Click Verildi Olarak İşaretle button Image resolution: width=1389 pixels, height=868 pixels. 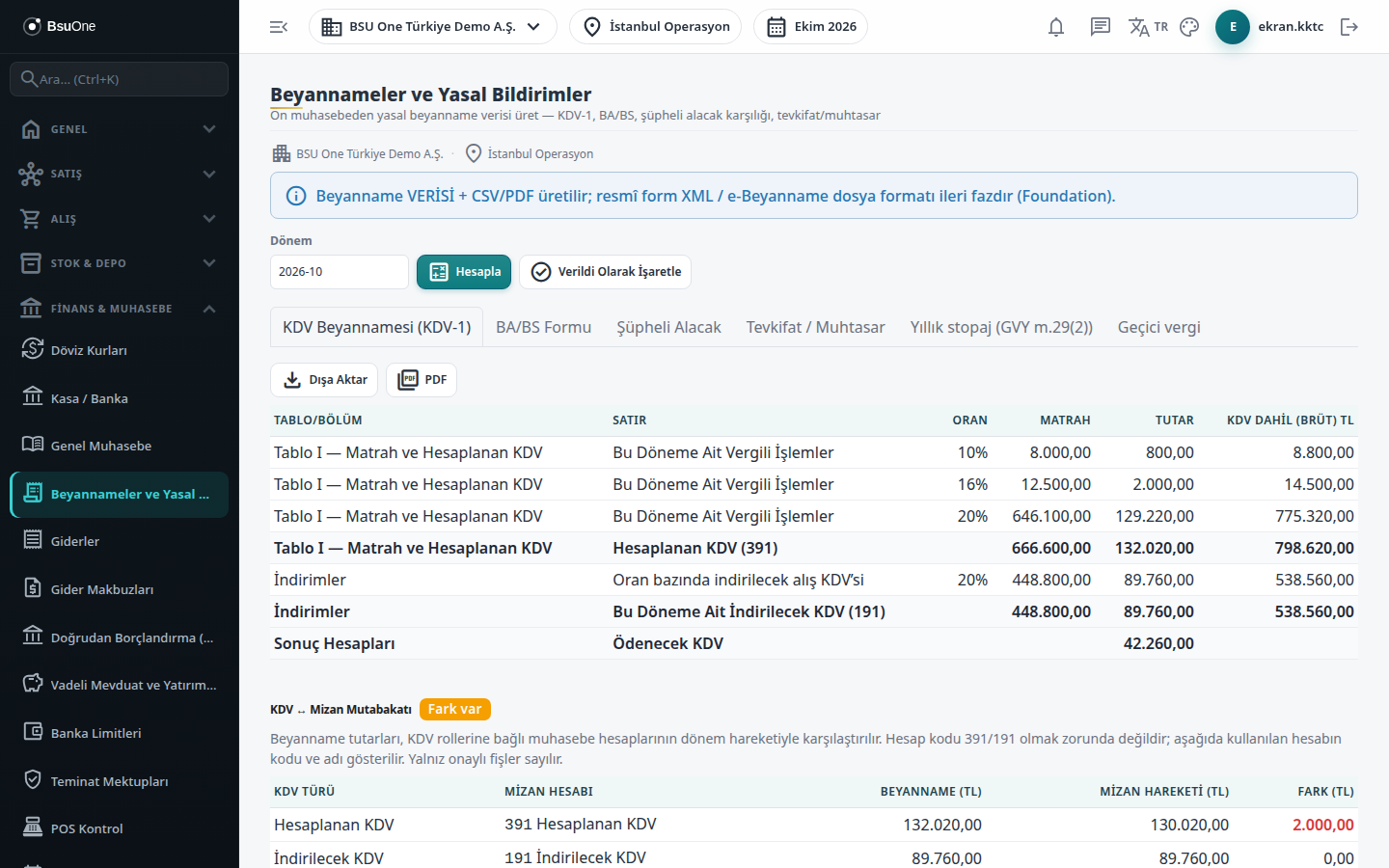605,272
